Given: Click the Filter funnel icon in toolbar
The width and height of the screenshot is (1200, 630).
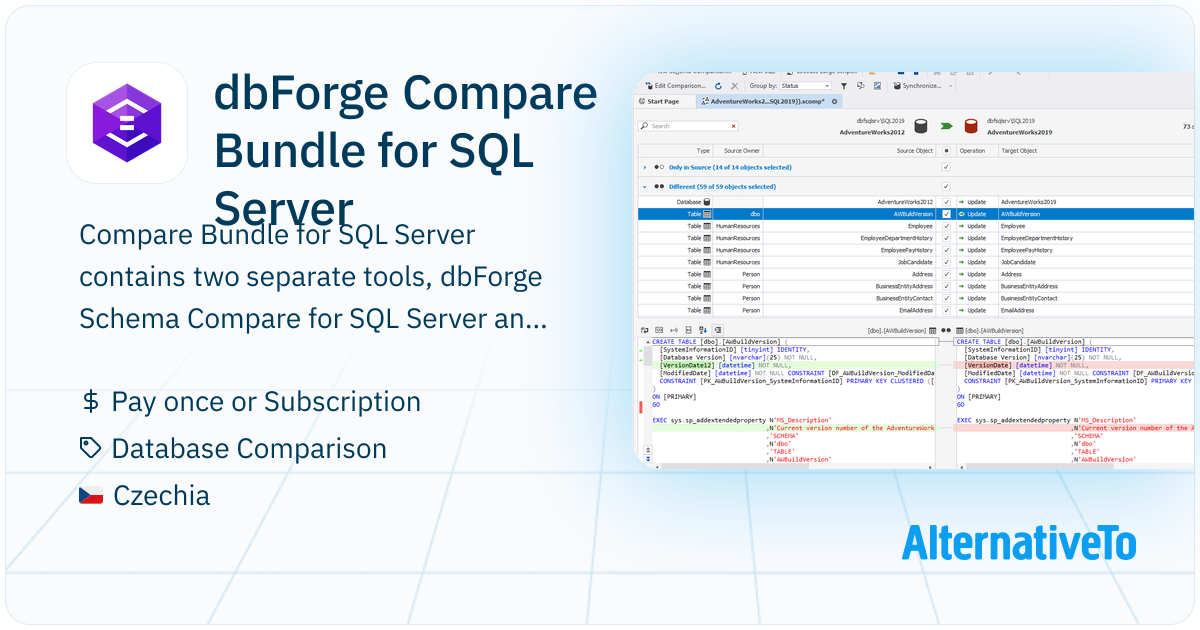Looking at the screenshot, I should click(x=844, y=86).
